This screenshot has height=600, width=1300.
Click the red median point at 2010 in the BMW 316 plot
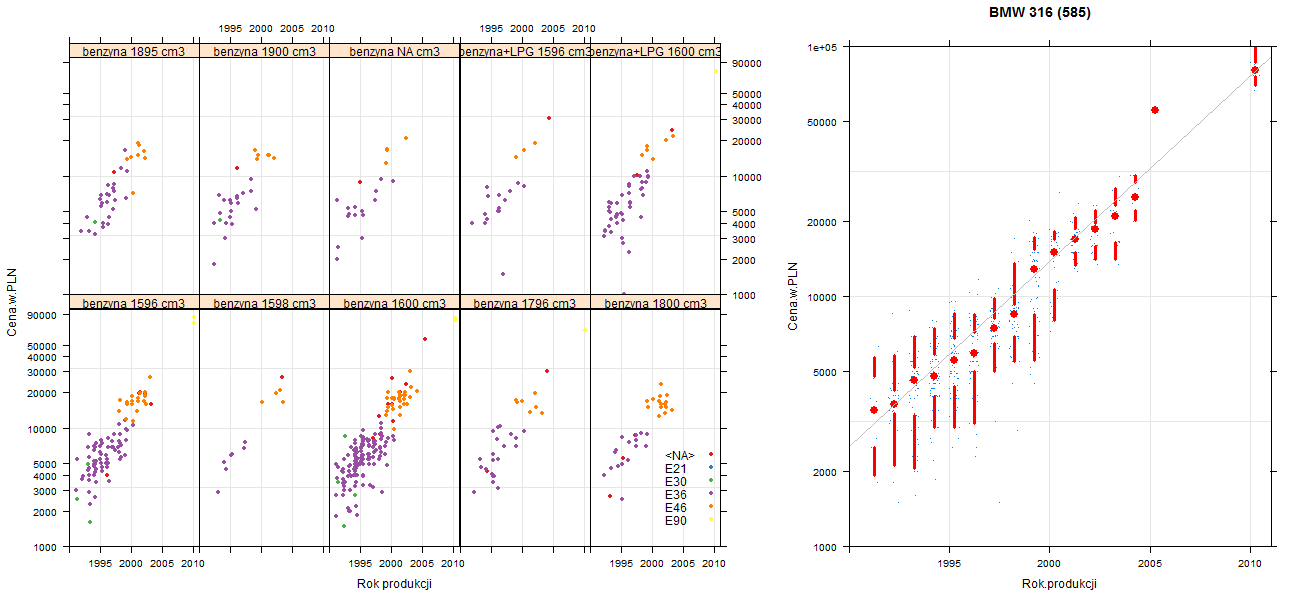click(1255, 70)
